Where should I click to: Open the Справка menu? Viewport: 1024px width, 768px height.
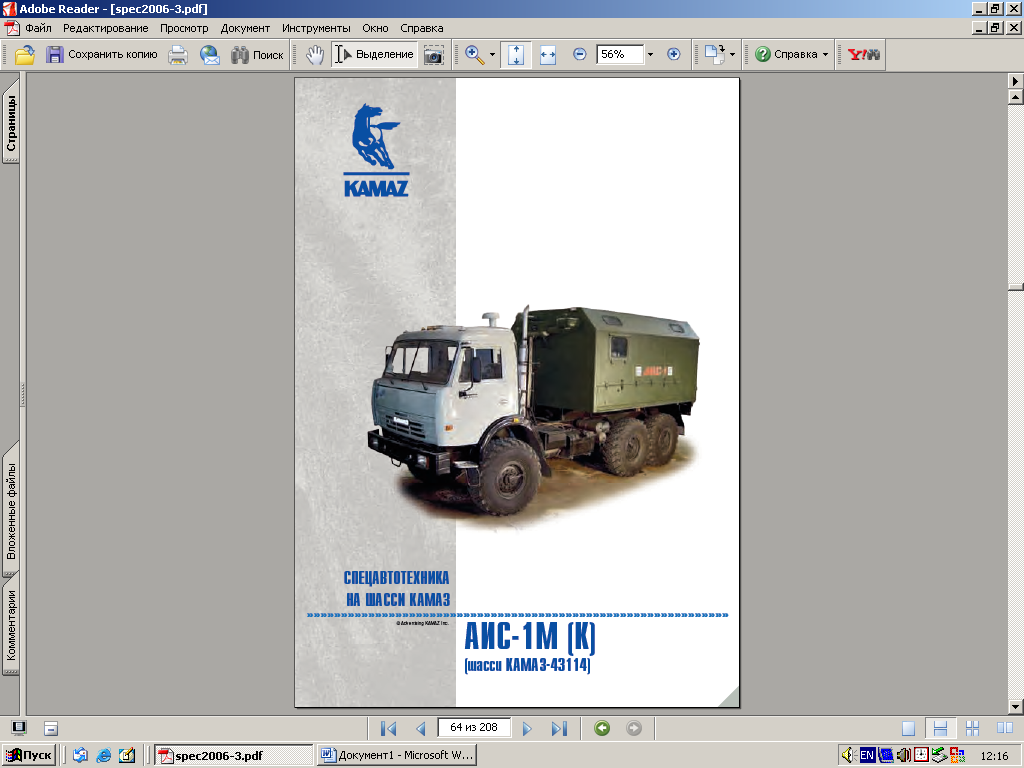tap(422, 28)
